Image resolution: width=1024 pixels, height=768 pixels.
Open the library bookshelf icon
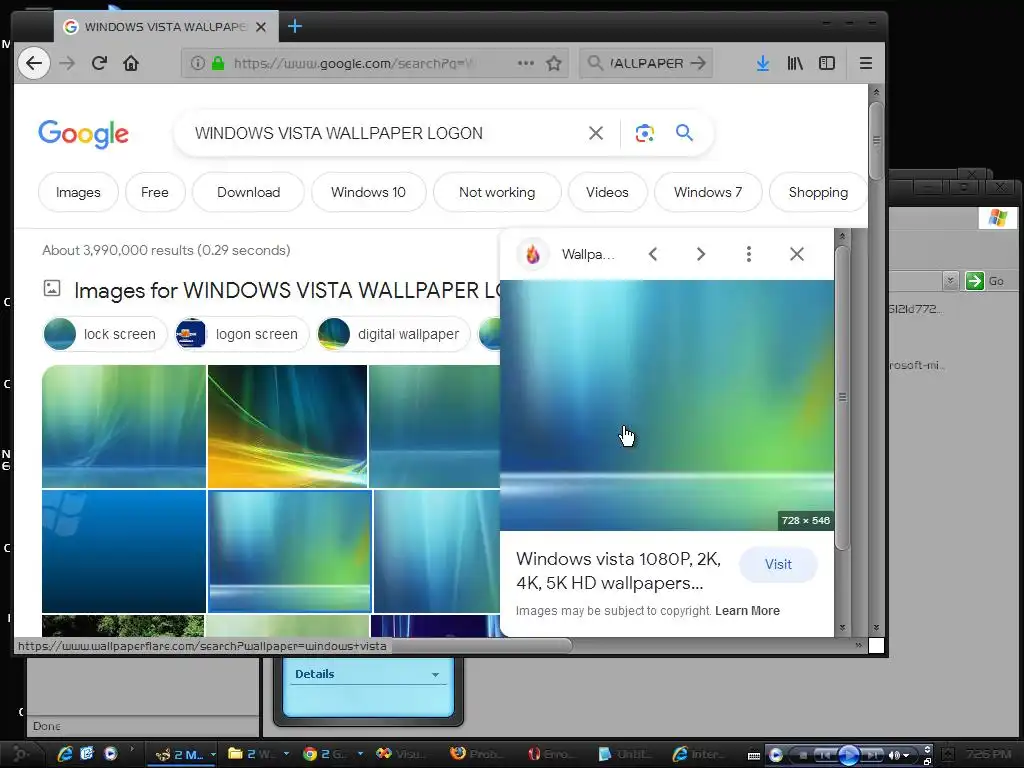tap(795, 63)
